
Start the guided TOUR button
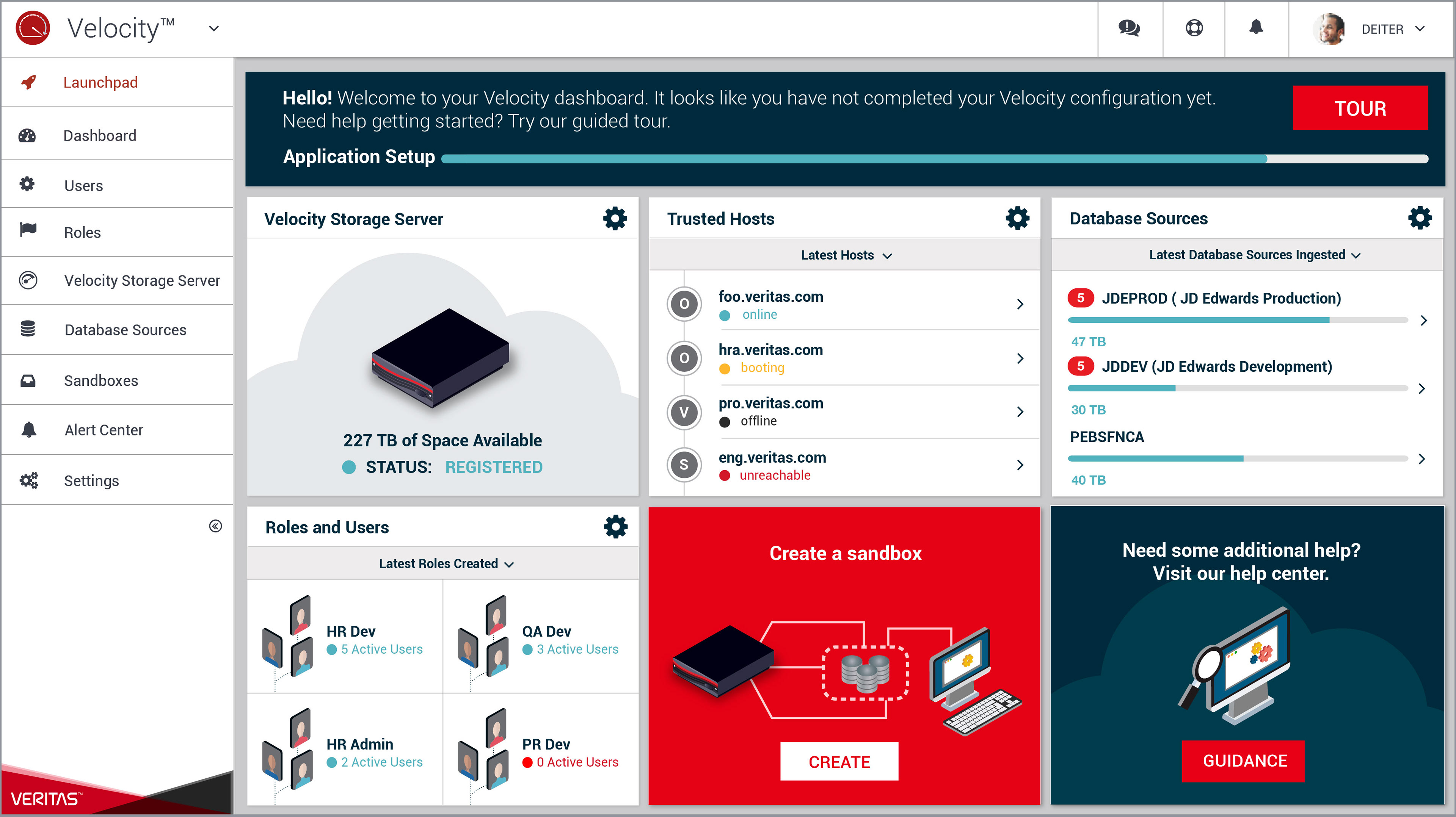(x=1360, y=108)
